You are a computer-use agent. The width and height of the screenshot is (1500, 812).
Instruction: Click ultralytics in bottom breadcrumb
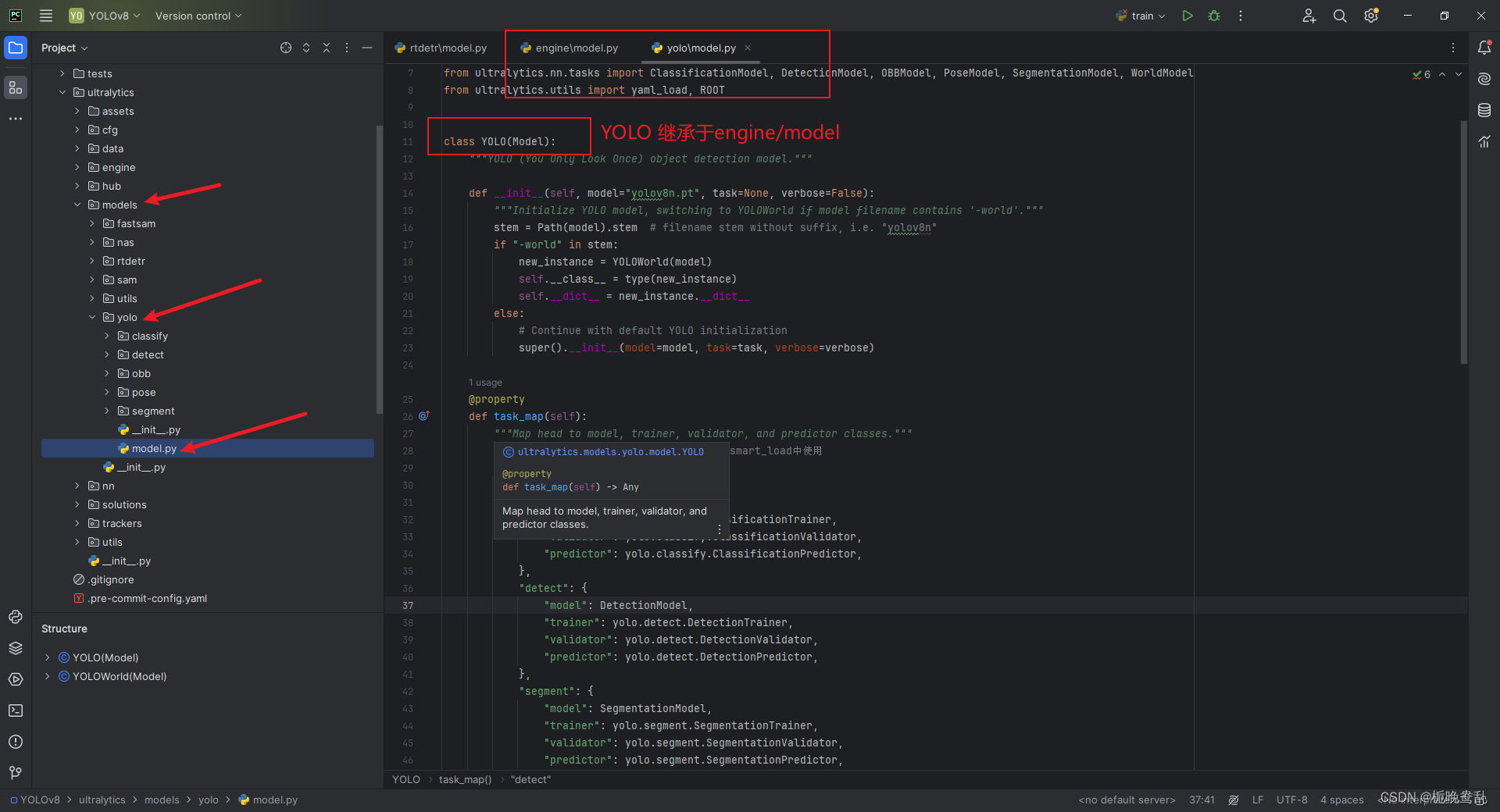pos(102,800)
